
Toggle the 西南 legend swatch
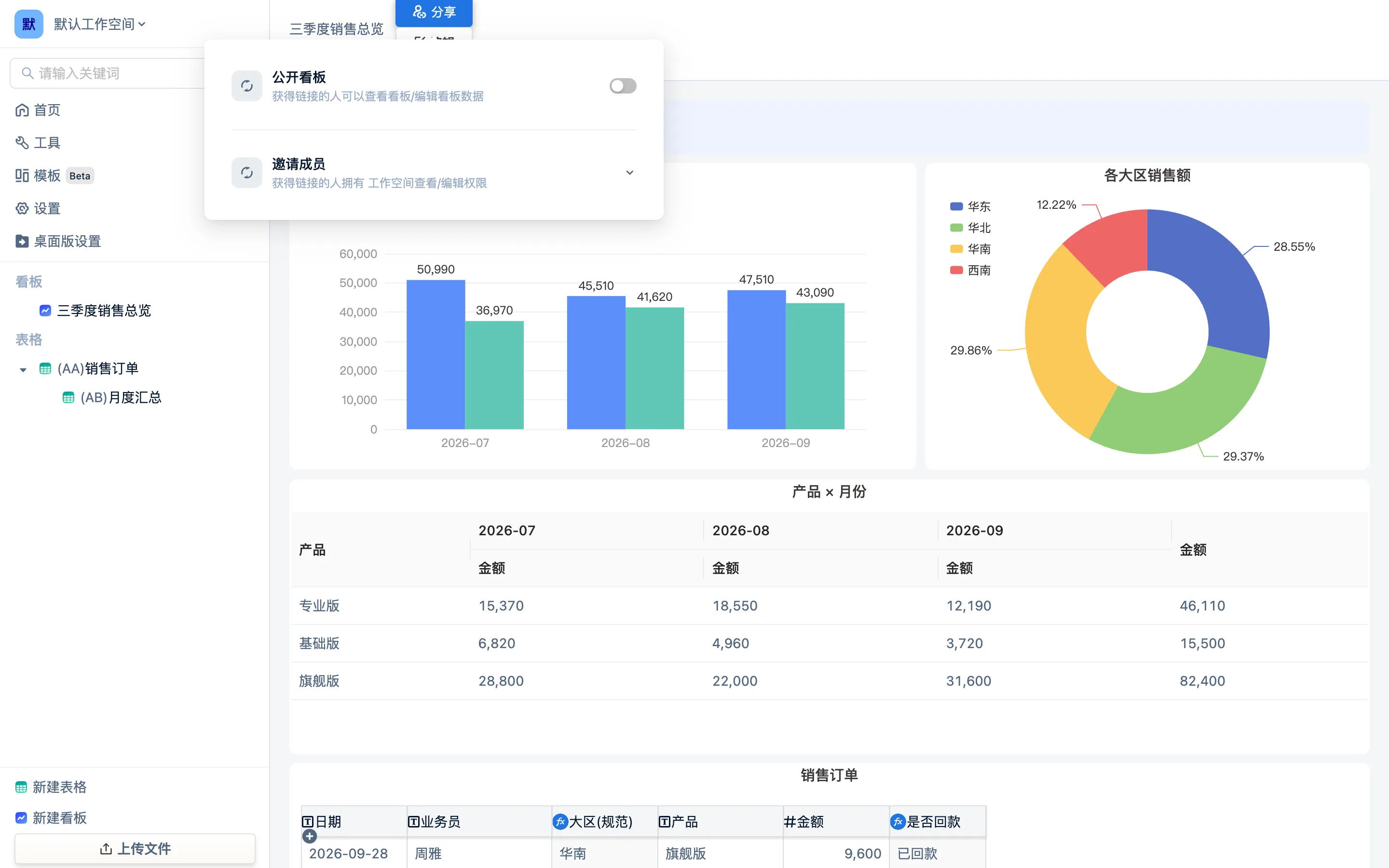click(x=956, y=270)
